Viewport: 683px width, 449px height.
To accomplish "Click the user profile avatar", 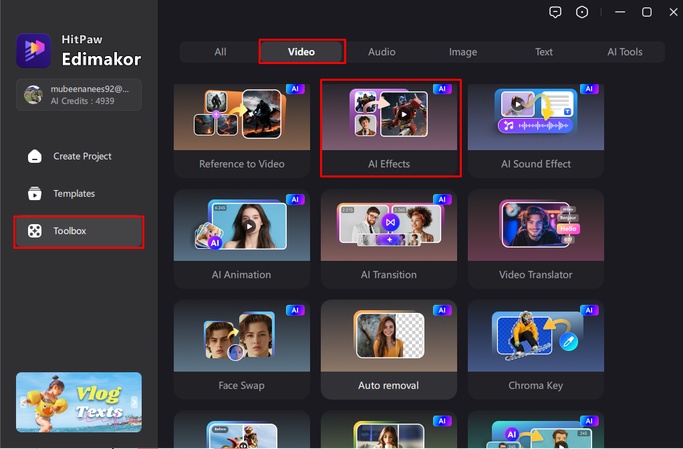I will coord(33,95).
